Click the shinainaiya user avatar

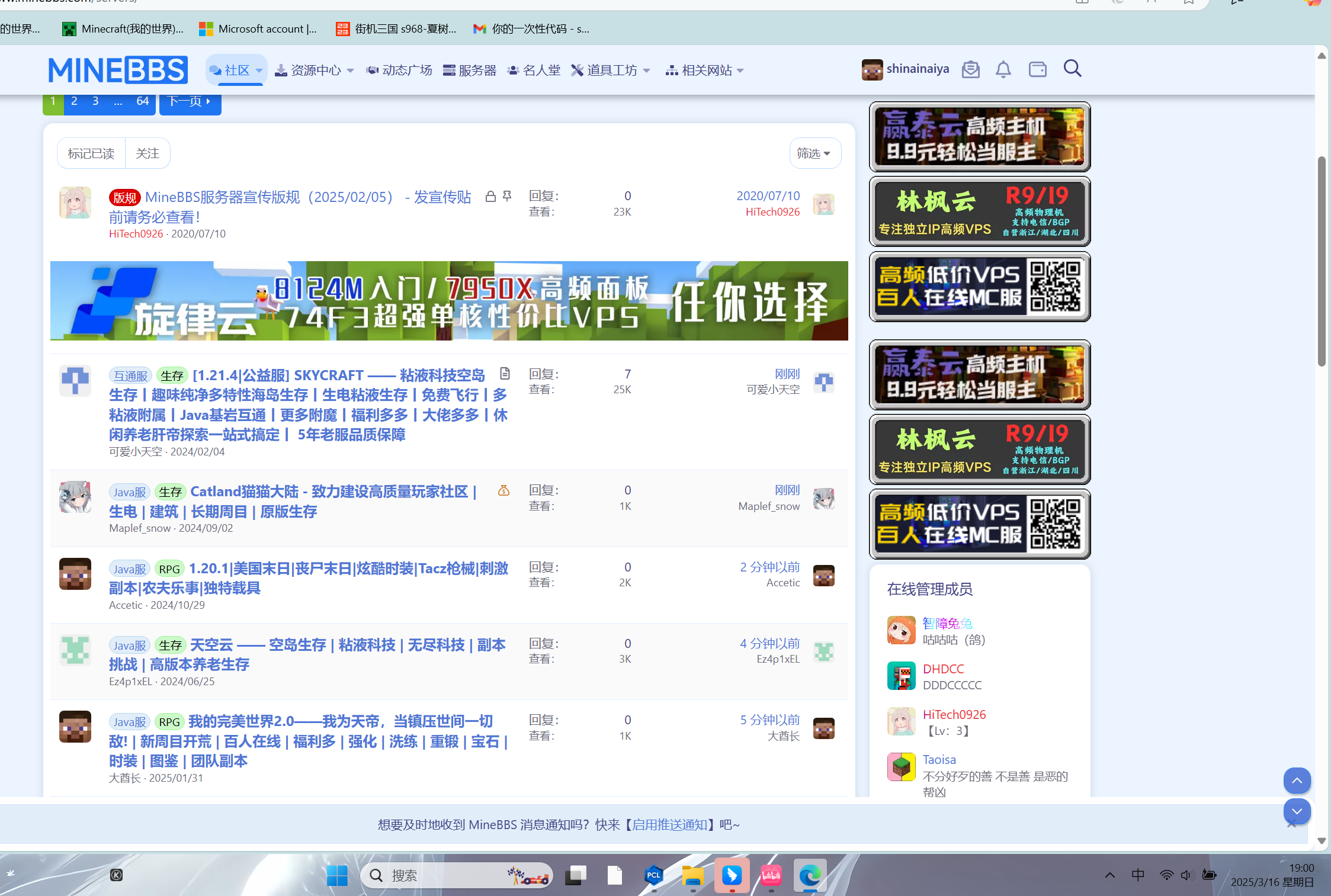click(872, 70)
